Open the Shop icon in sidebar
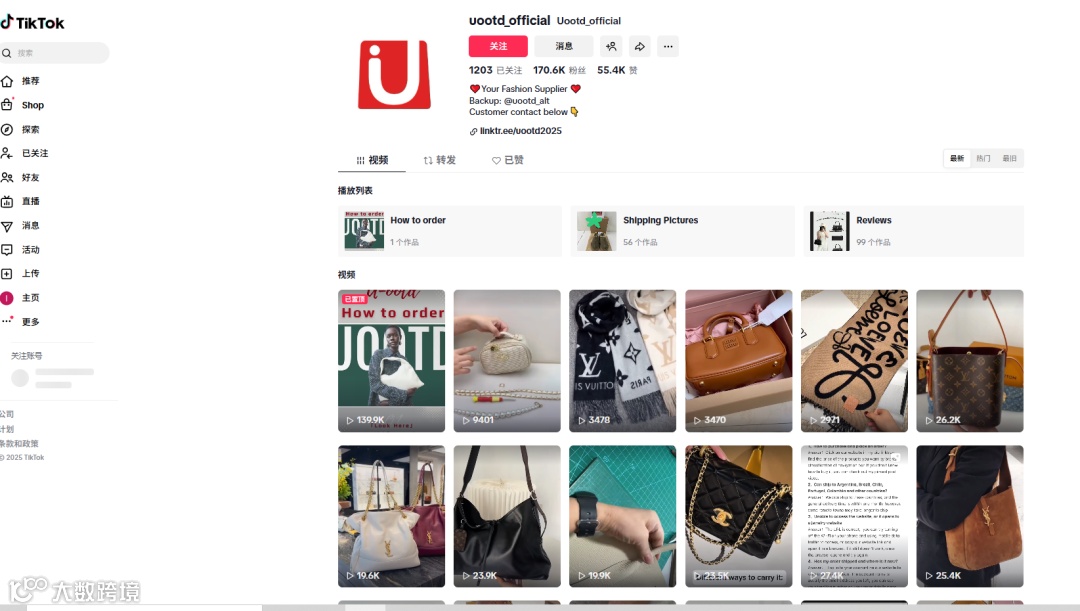1080x611 pixels. pyautogui.click(x=7, y=105)
